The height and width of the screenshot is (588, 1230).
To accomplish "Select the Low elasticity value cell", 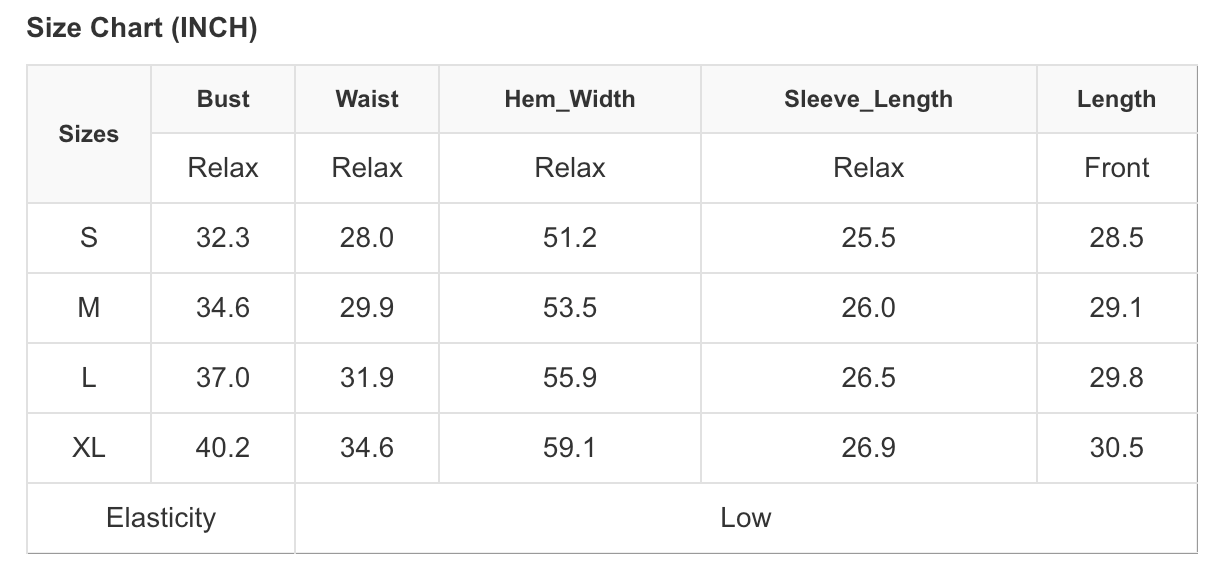I will coord(745,518).
